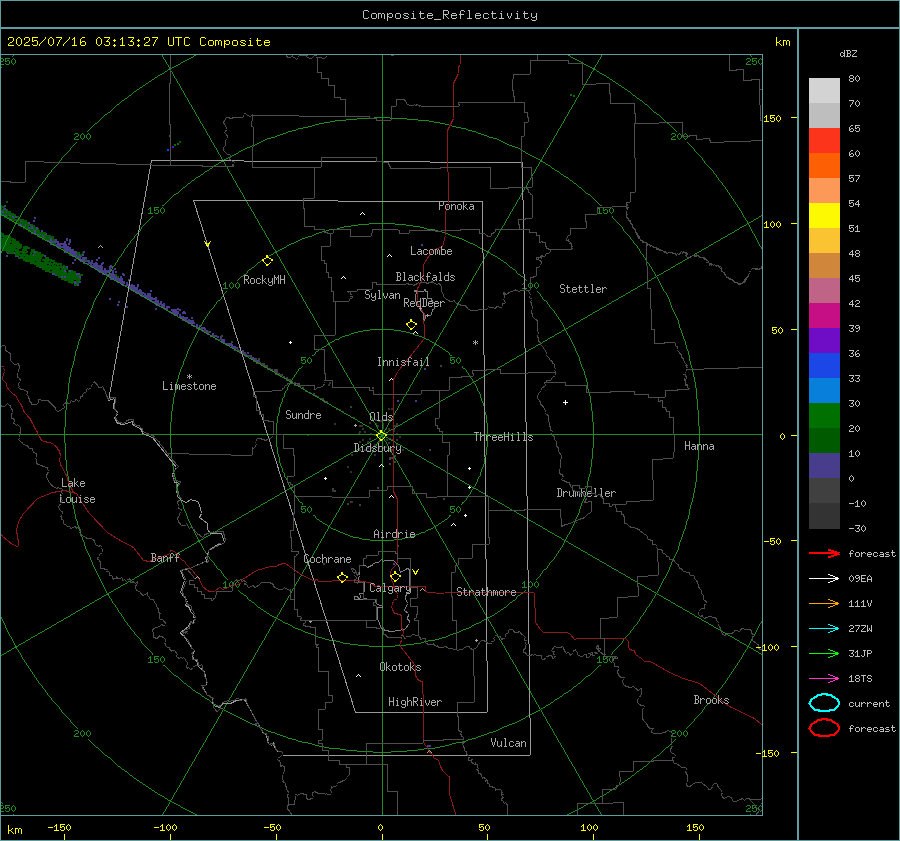Click the red forecast arrow in legend

824,553
